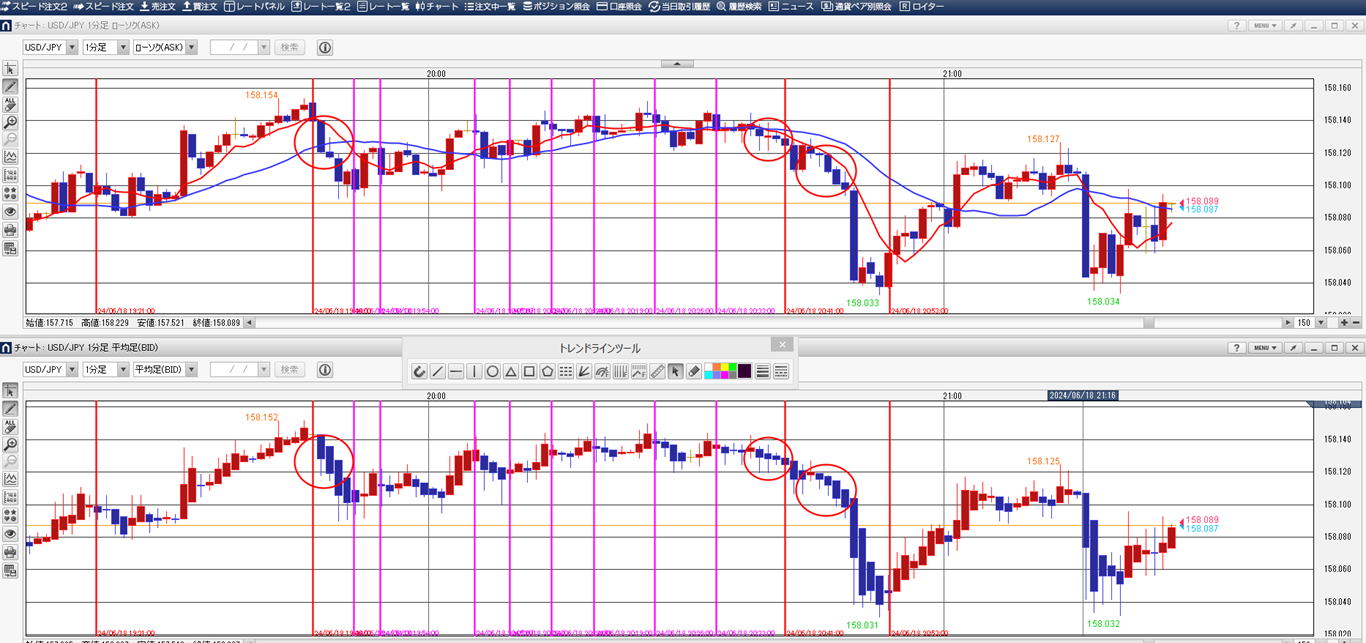Choose the triangle shape tool
This screenshot has height=643, width=1366.
pyautogui.click(x=511, y=371)
